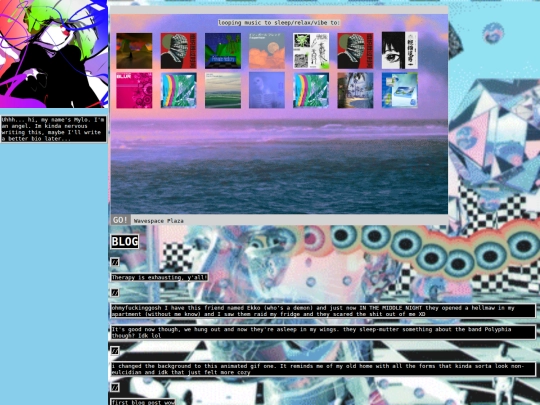
Task: Click the icon above the first blog post
Action: pyautogui.click(x=115, y=387)
